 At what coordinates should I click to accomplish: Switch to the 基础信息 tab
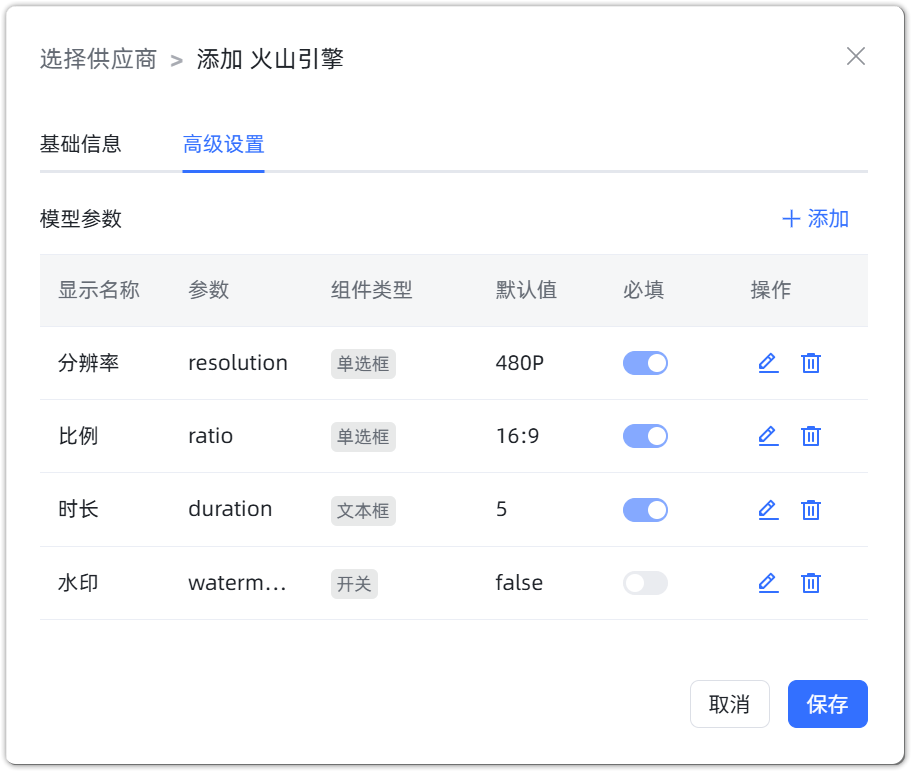pyautogui.click(x=81, y=144)
